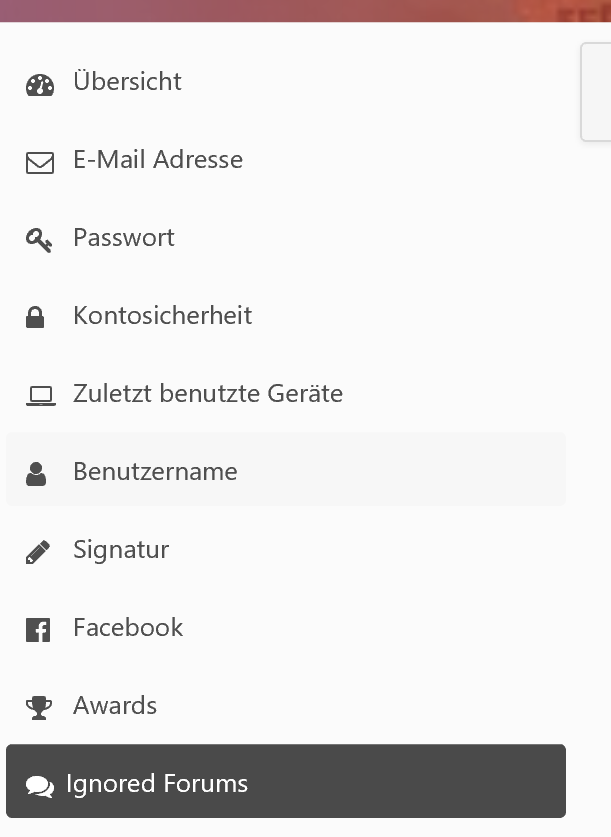This screenshot has height=837, width=611.
Task: Click the Facebook logo icon
Action: point(38,630)
